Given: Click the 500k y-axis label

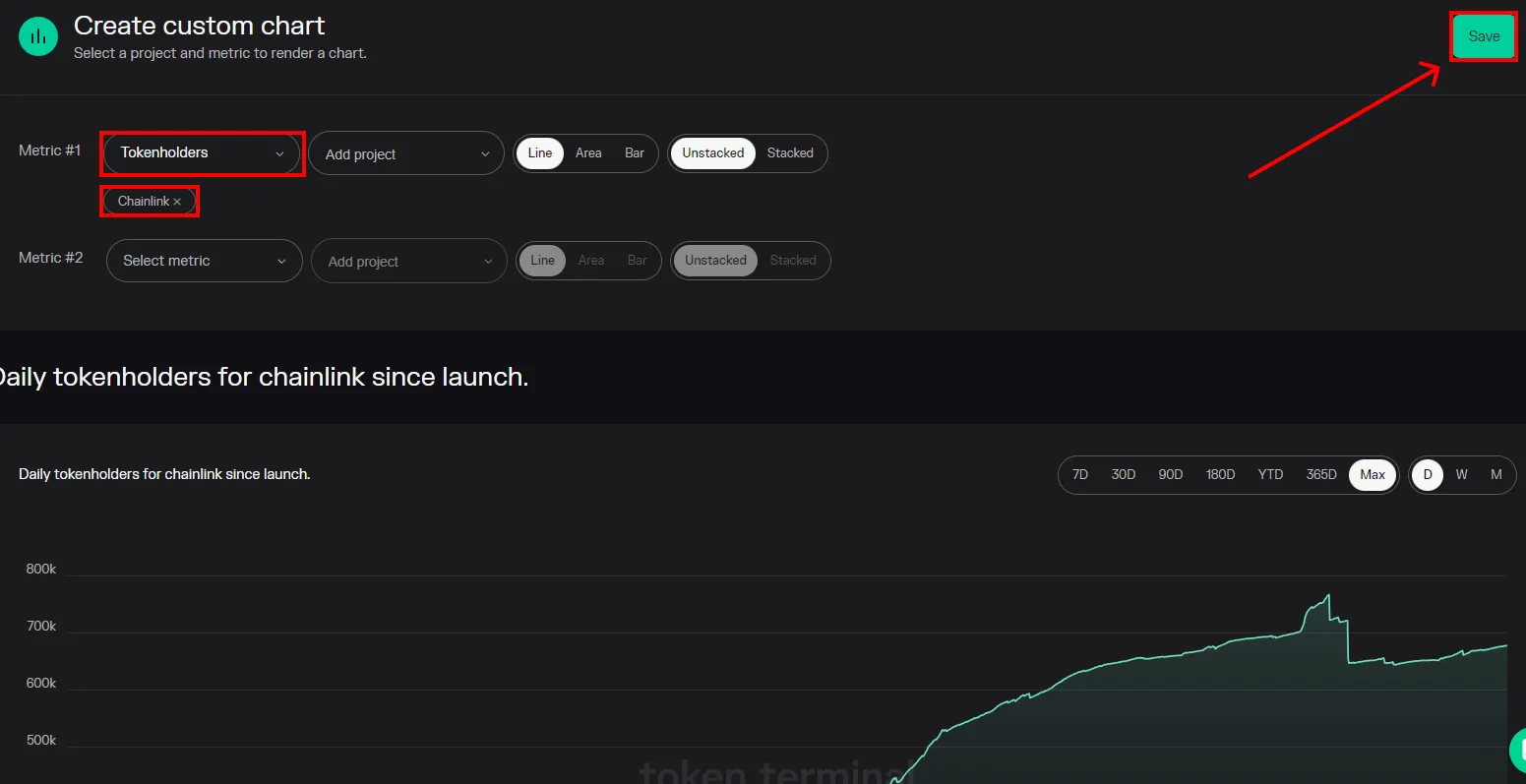Looking at the screenshot, I should tap(41, 741).
